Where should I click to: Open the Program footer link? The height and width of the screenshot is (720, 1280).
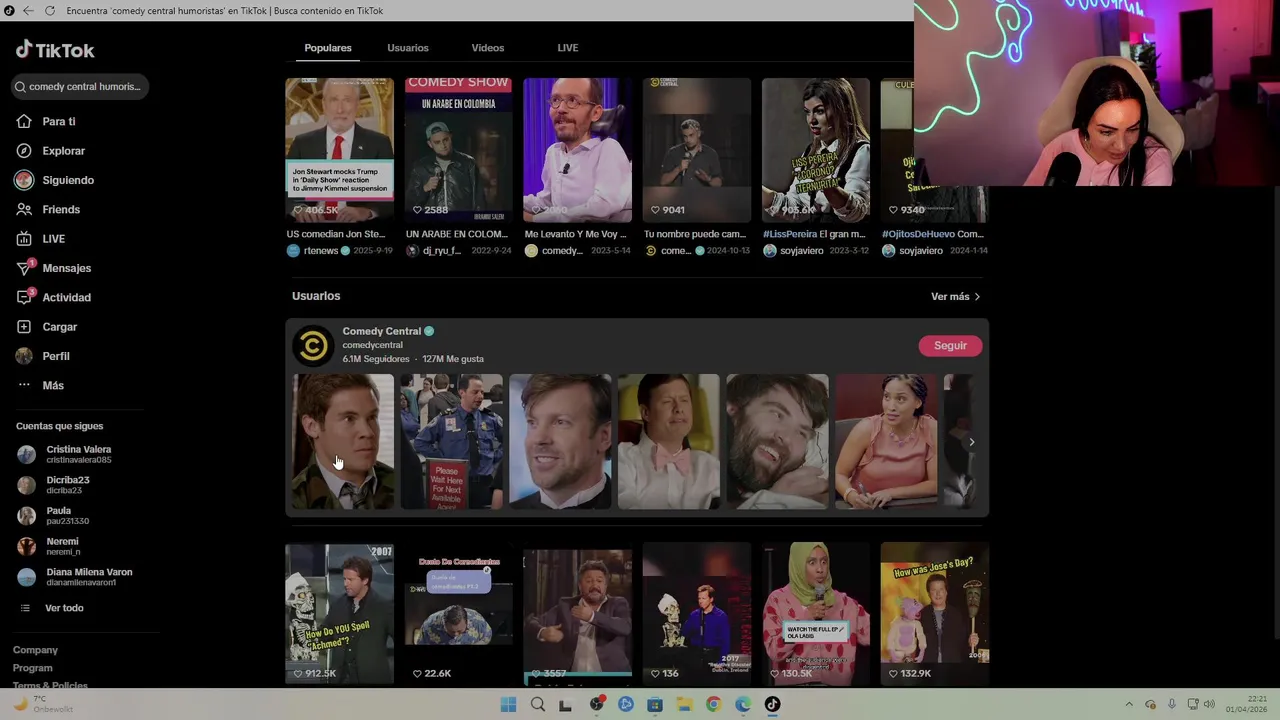(32, 668)
